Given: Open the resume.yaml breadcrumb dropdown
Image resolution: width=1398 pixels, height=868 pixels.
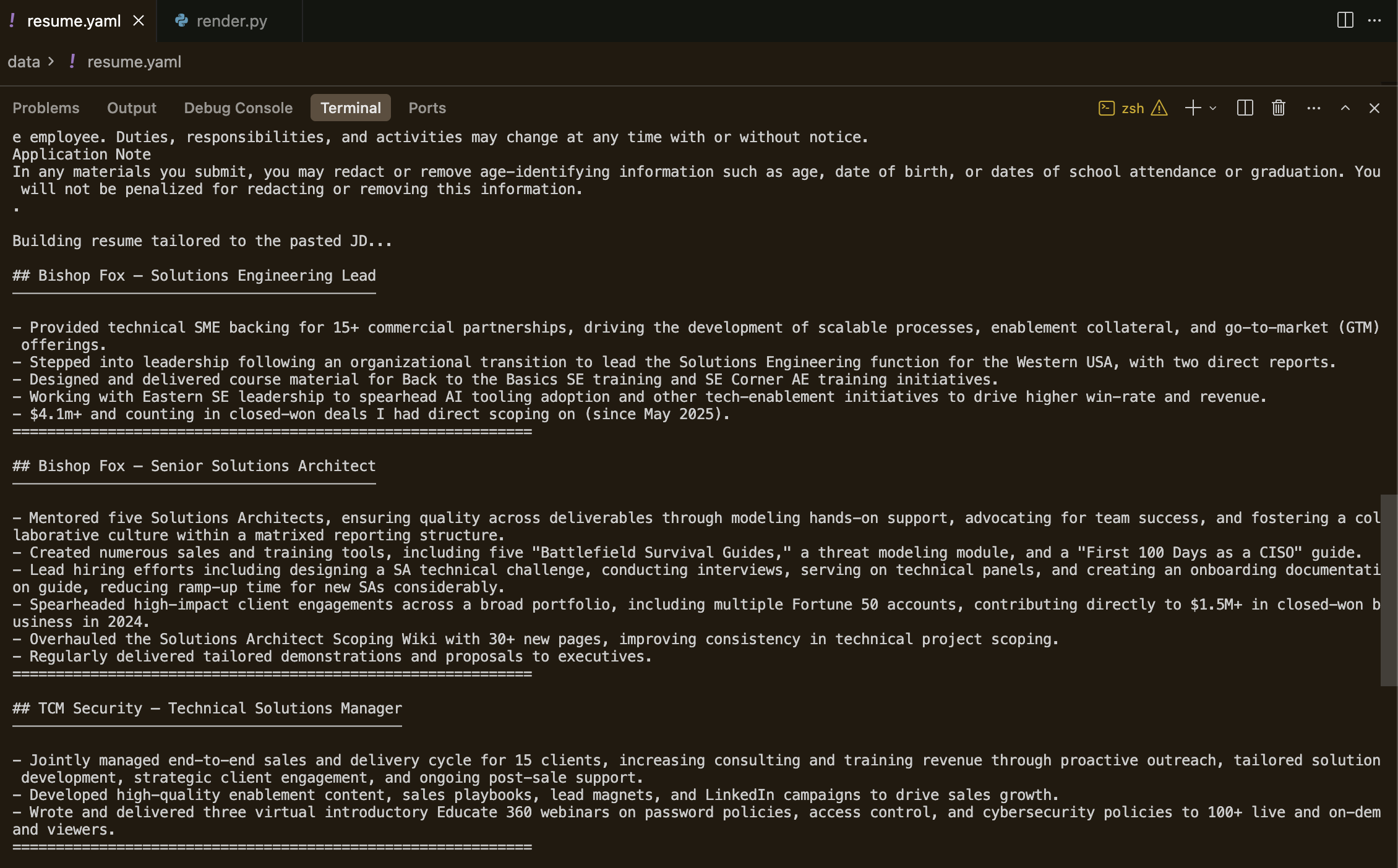Looking at the screenshot, I should 134,61.
